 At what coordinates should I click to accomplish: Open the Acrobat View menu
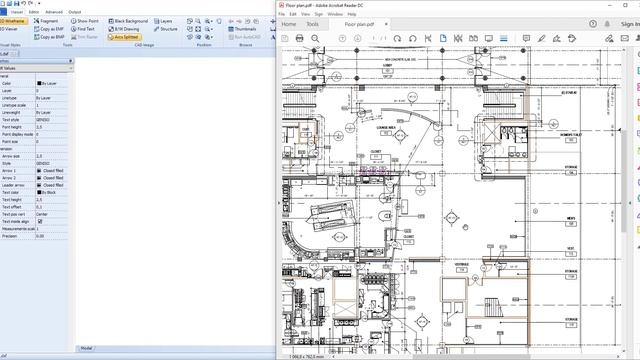tap(305, 14)
